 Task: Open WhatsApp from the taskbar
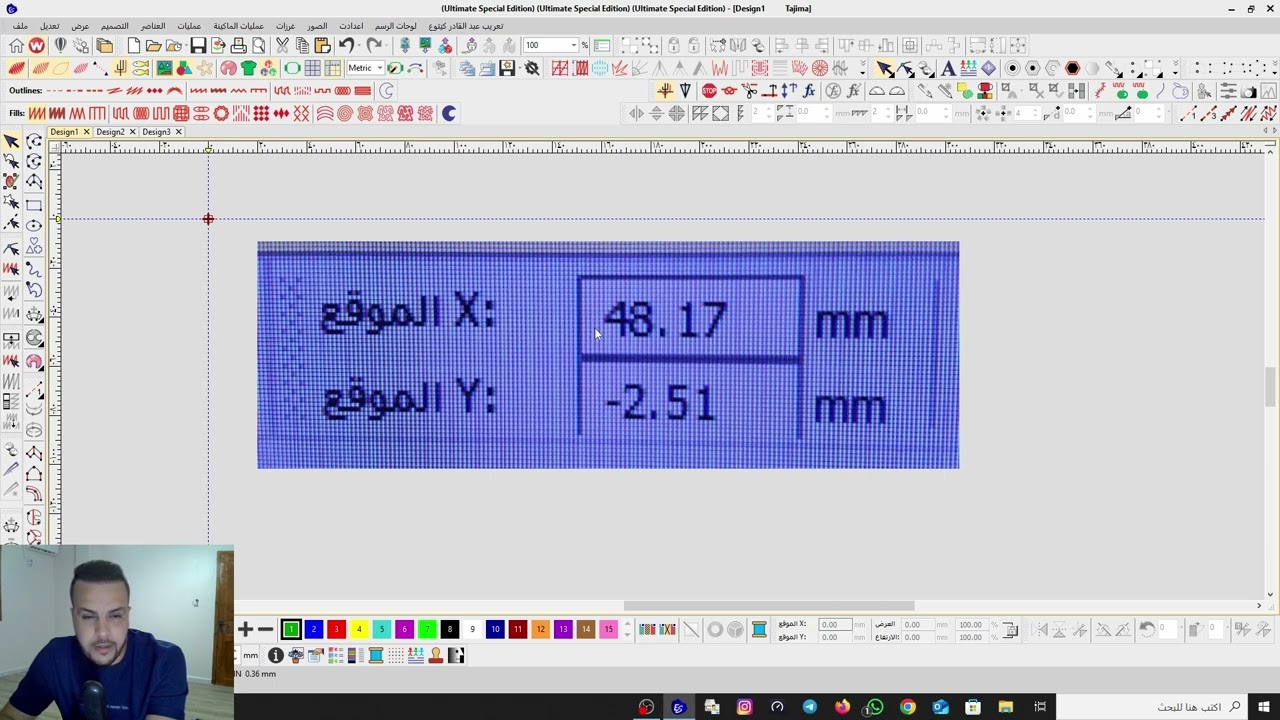coord(875,707)
